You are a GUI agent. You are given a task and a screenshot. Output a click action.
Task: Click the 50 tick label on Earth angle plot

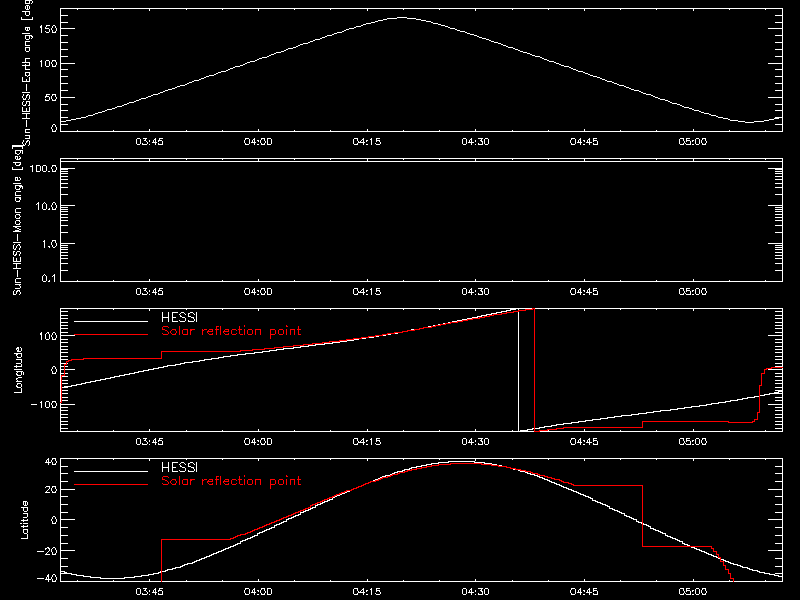point(51,97)
